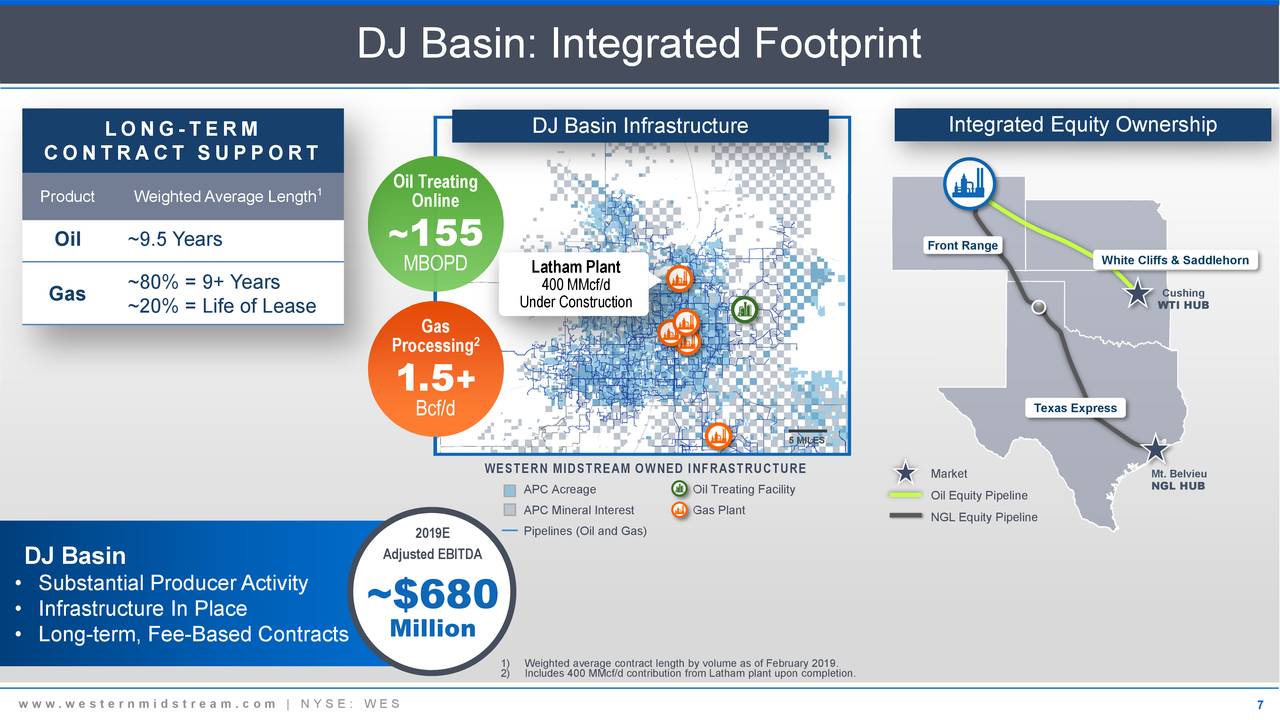Click the 5 MILES scale bar on the map
Viewport: 1280px width, 720px height.
coord(806,436)
